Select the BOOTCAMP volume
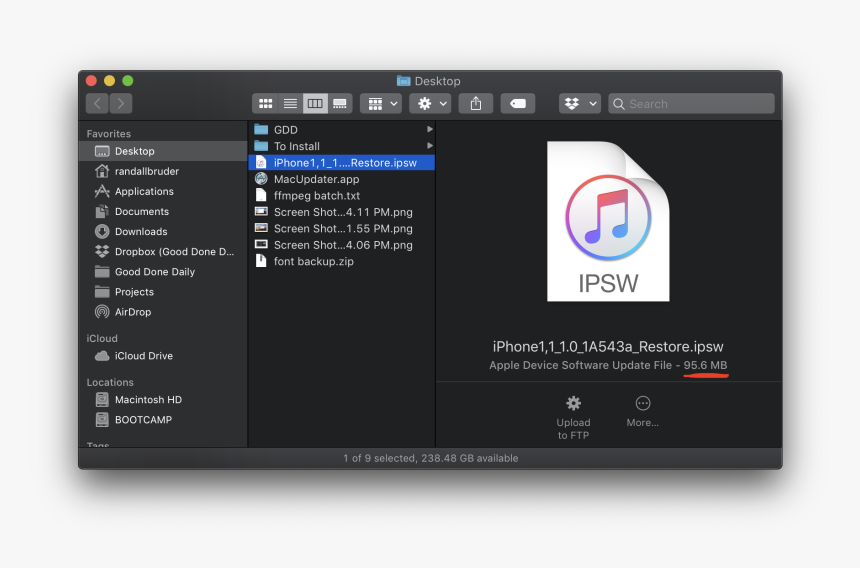860x568 pixels. [x=163, y=420]
